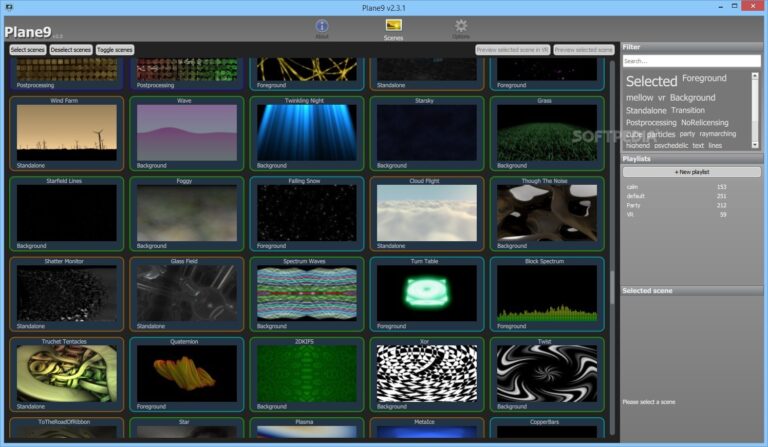The width and height of the screenshot is (768, 447).
Task: Click Preview selected scene in VR
Action: pos(512,50)
